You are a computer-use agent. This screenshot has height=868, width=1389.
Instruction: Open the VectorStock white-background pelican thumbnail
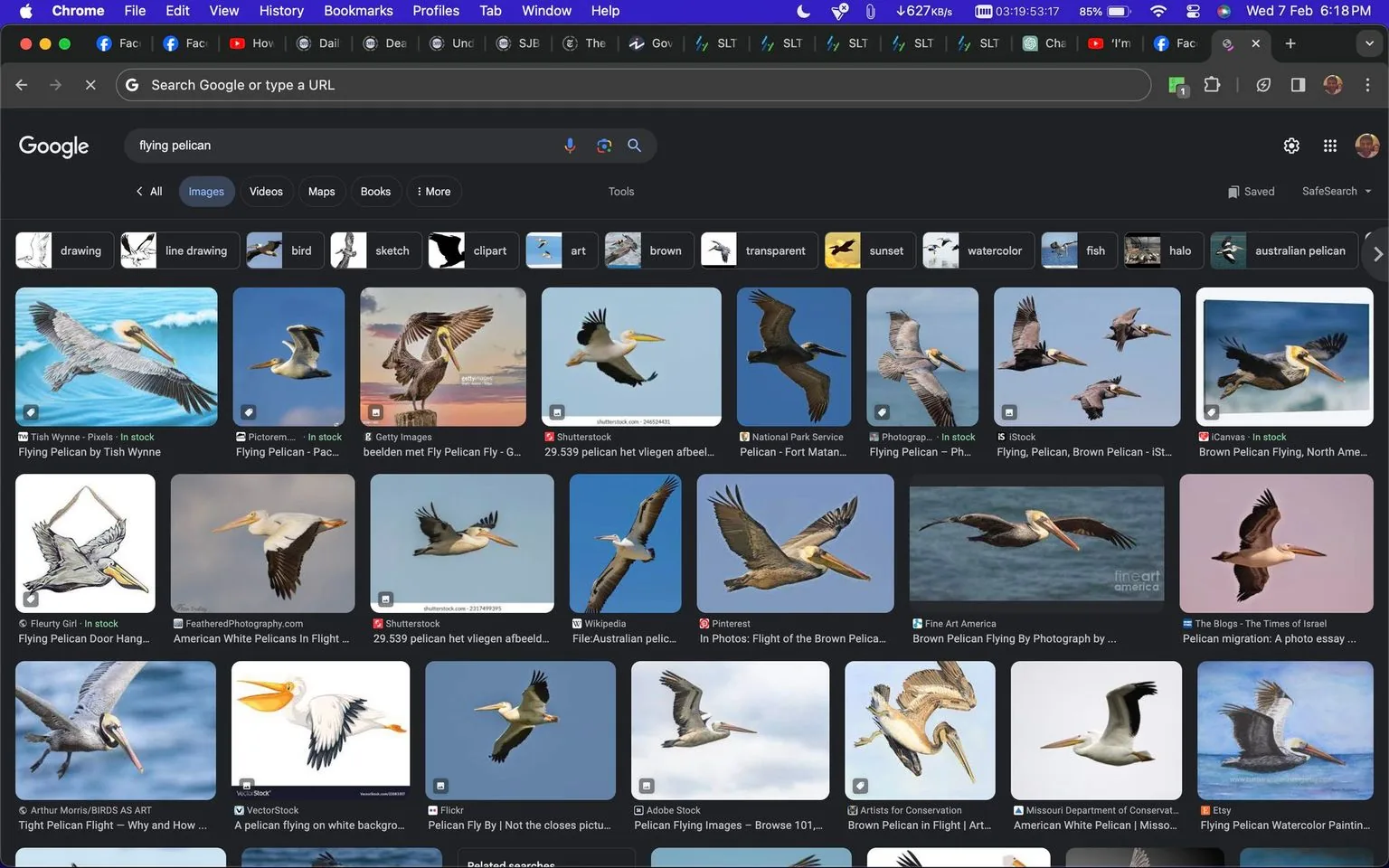320,730
